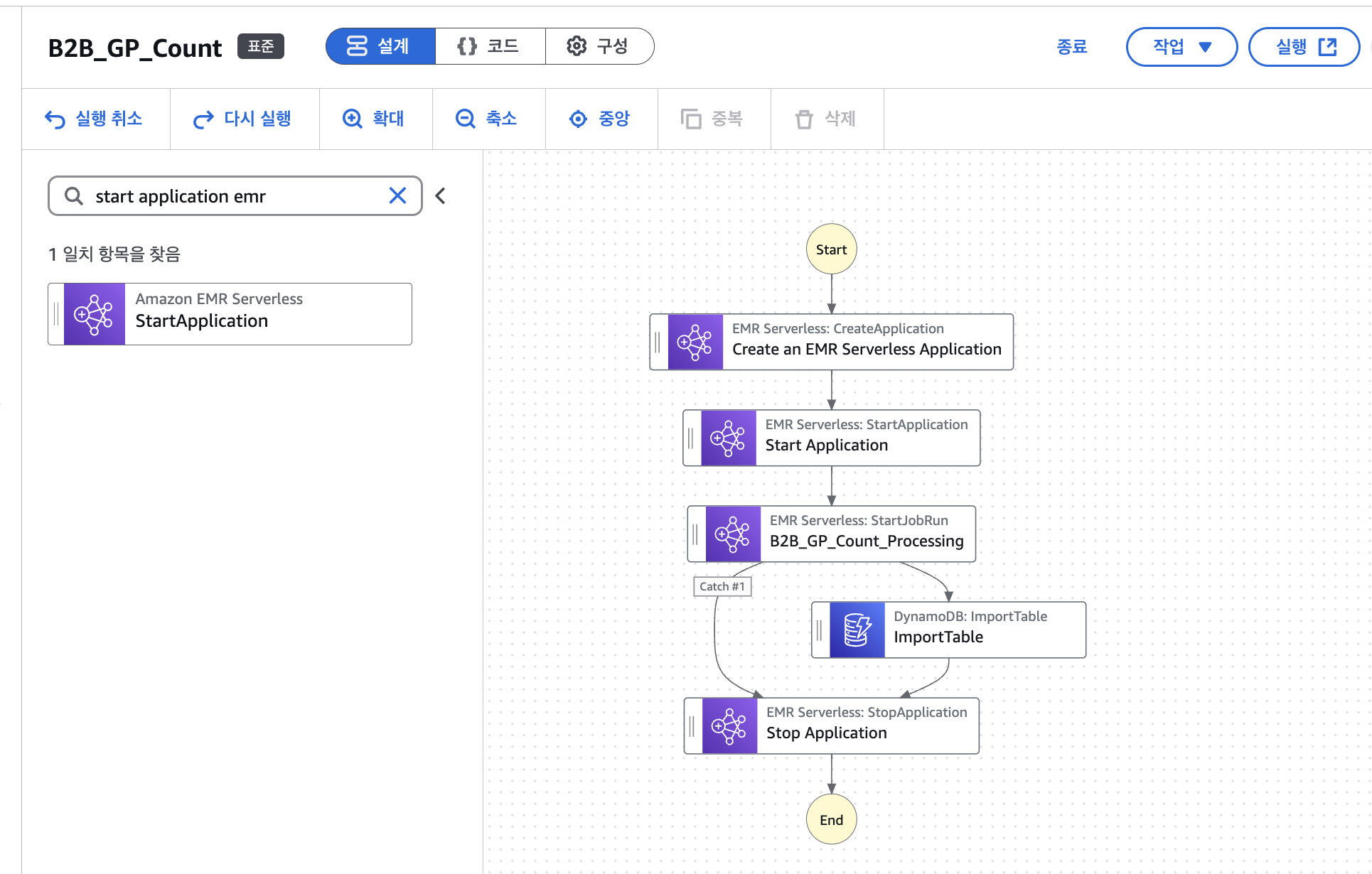Click the EMR icon on the Create an EMR Serverless Application state
The image size is (1372, 874).
click(x=695, y=342)
